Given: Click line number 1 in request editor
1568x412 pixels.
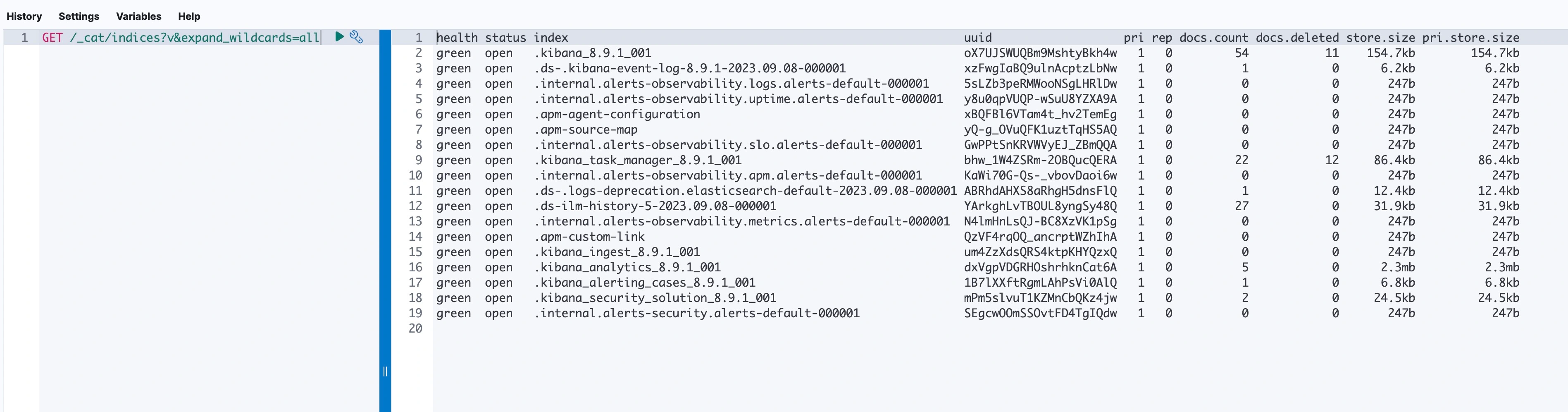Looking at the screenshot, I should click(24, 38).
